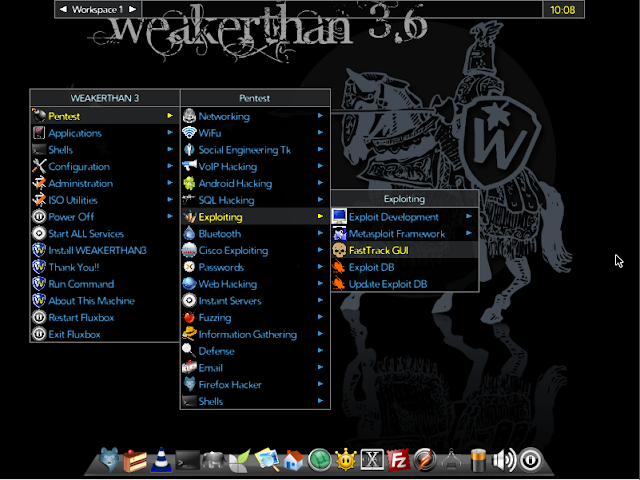Open the home folder dock icon
The width and height of the screenshot is (640, 480).
(294, 461)
